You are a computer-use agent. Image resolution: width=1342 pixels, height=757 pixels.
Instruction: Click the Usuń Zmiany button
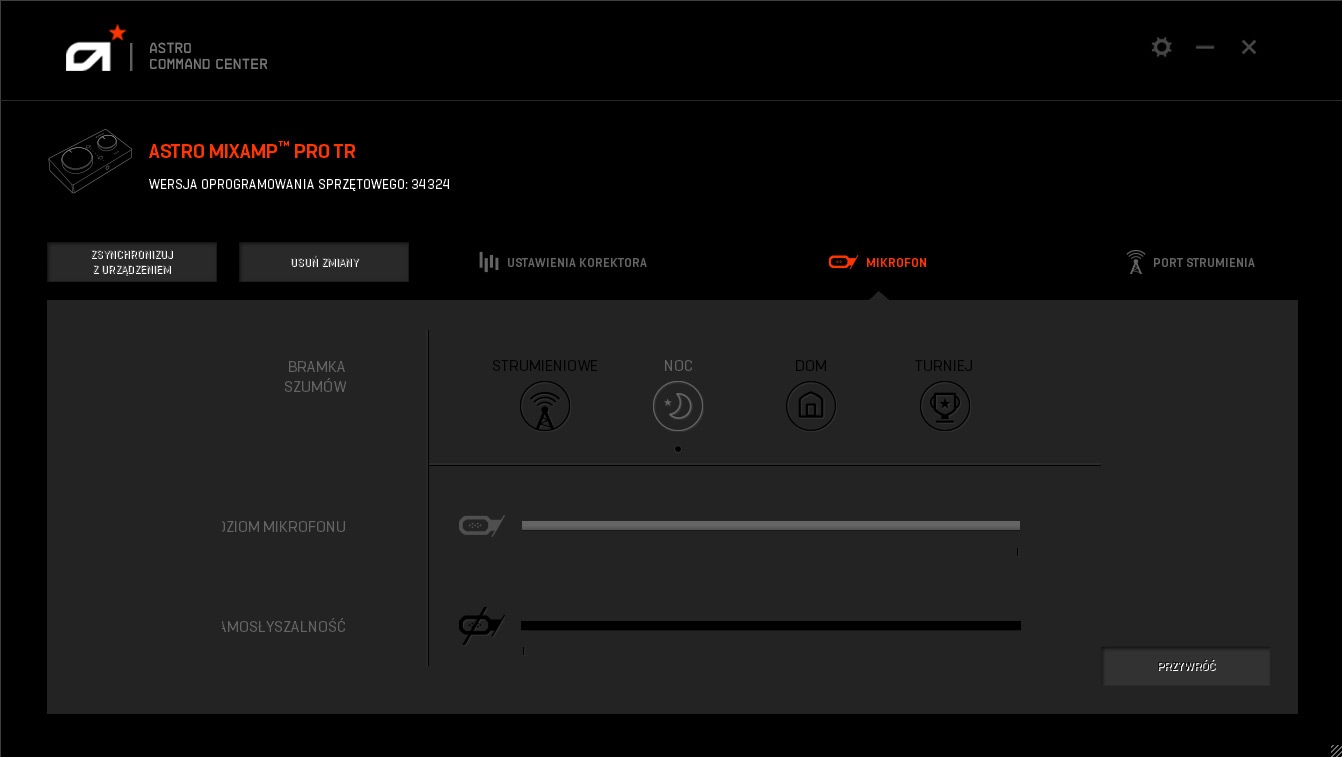[324, 262]
